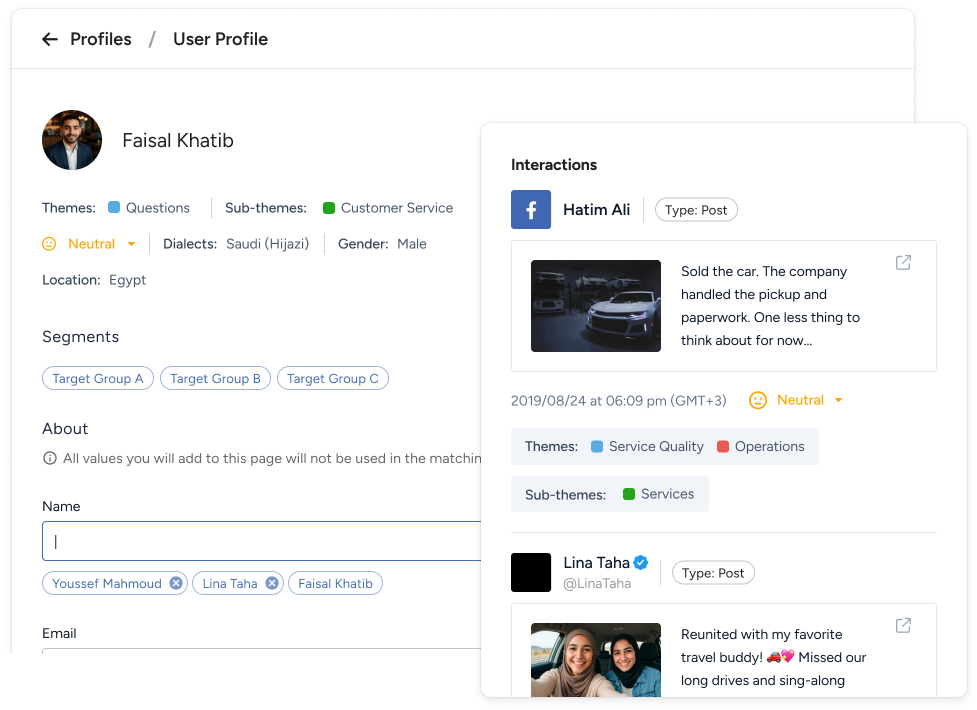Focus the Name input field

click(262, 541)
